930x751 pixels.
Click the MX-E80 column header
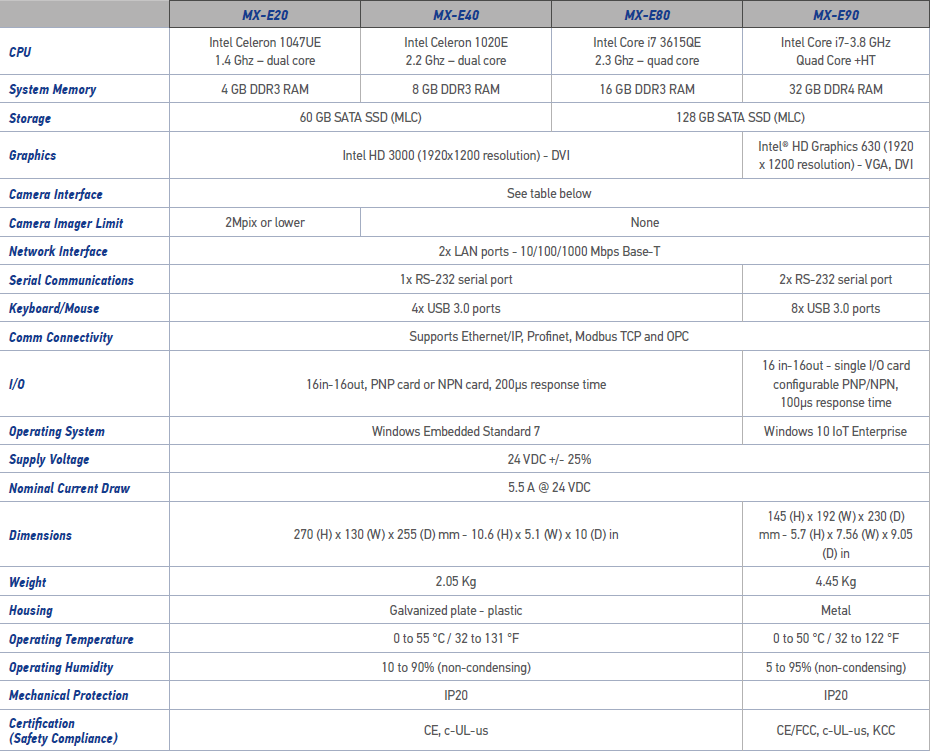646,14
